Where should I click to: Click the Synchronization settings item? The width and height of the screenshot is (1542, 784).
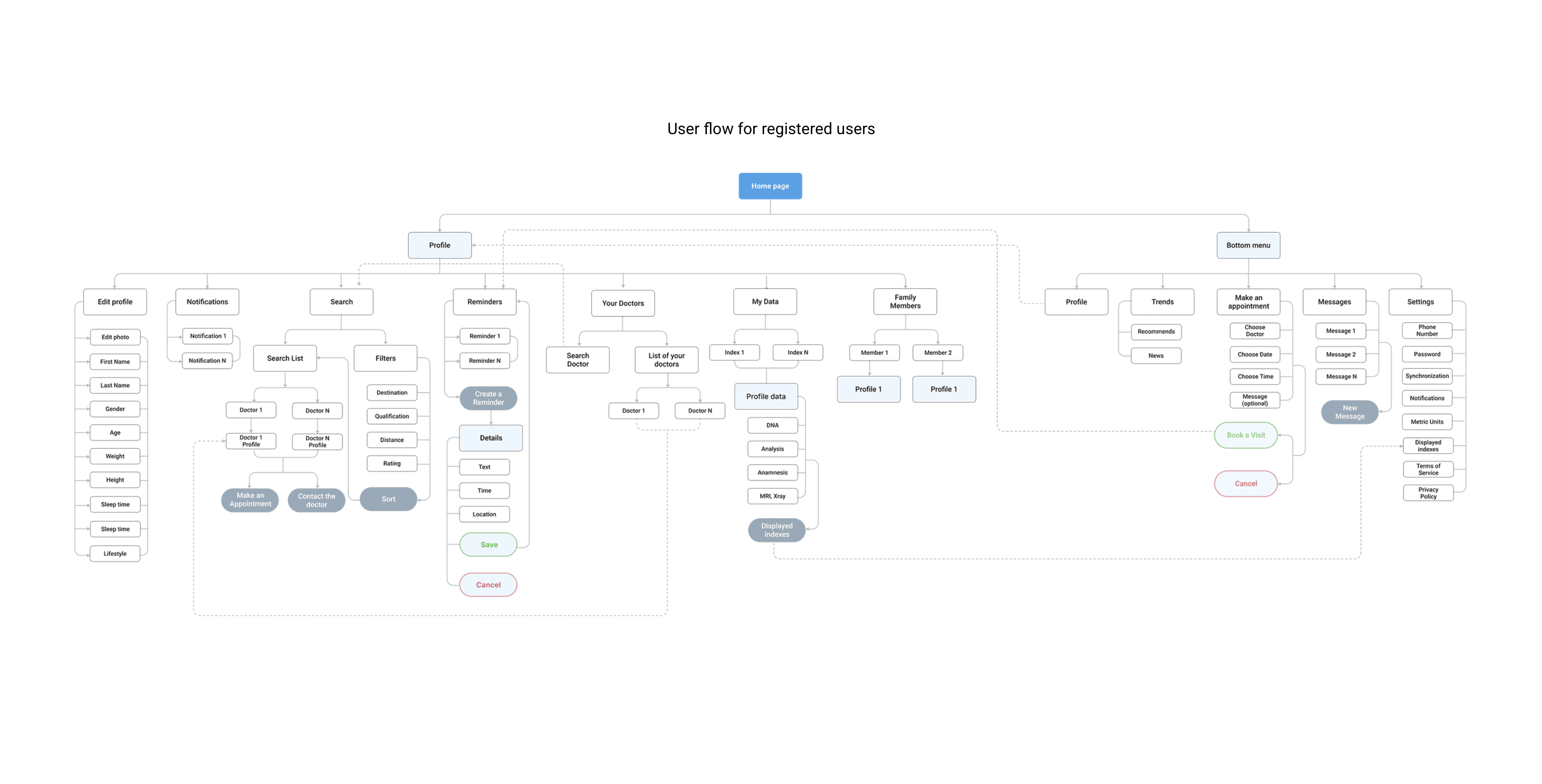coord(1427,376)
